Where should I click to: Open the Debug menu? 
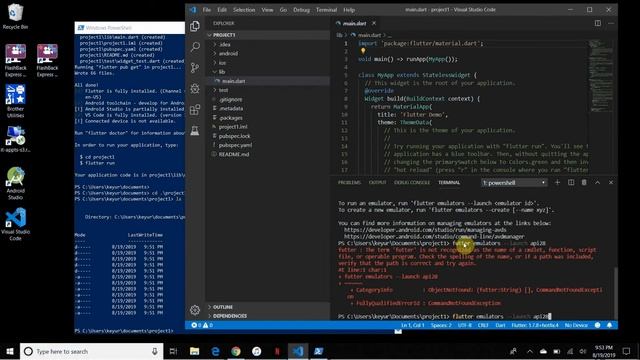(301, 10)
